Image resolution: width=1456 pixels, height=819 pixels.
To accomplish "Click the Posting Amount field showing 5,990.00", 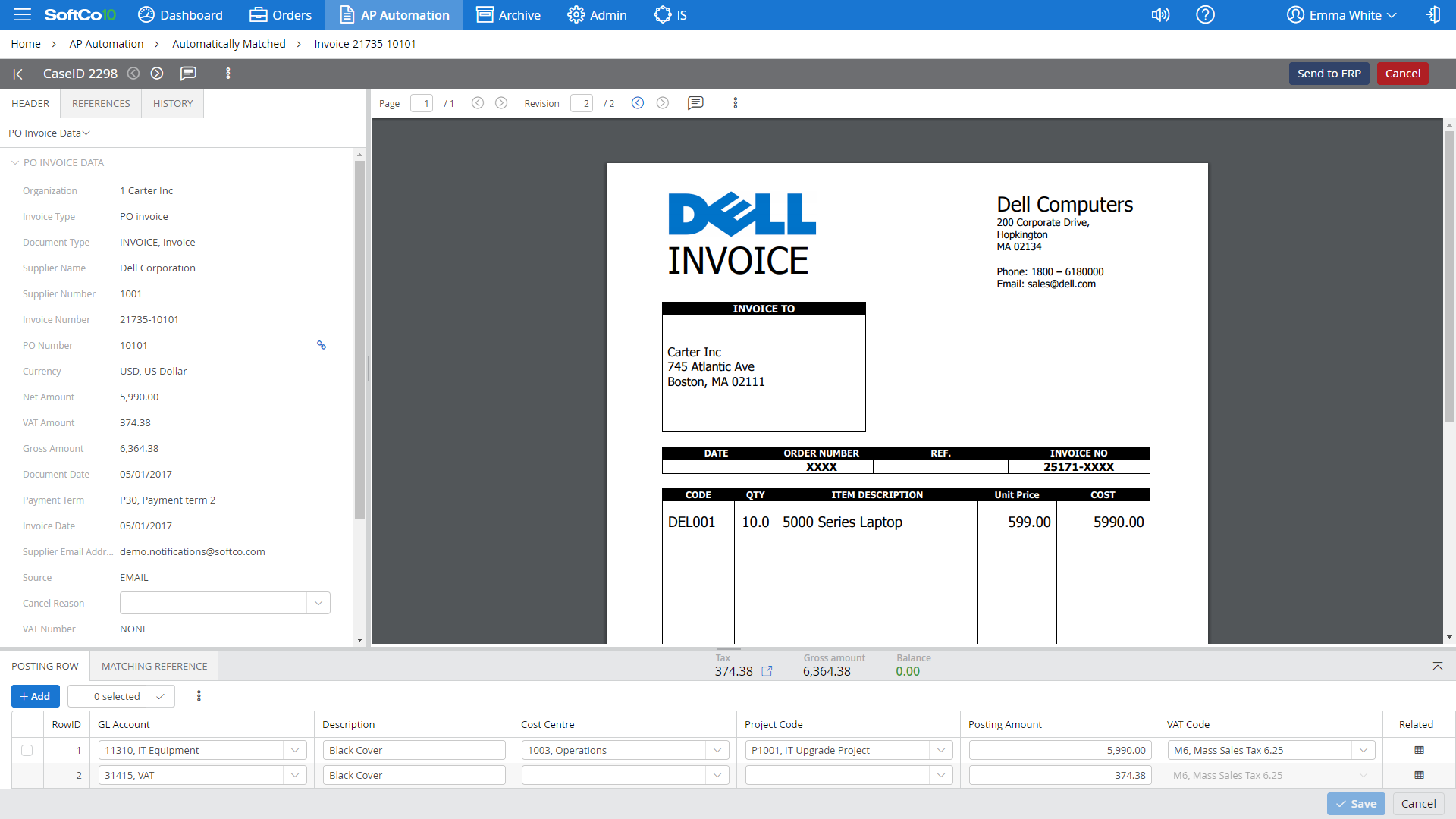I will [1059, 750].
